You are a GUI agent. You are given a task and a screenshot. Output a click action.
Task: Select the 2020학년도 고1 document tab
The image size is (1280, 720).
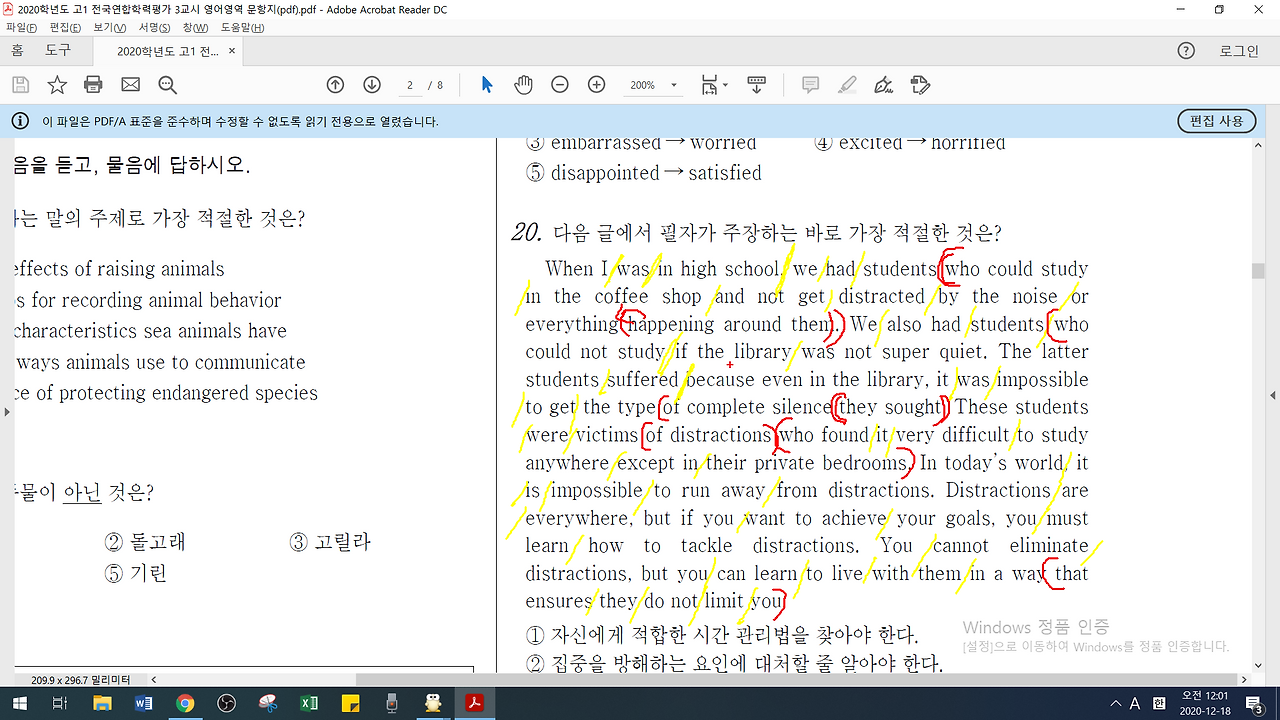point(168,51)
